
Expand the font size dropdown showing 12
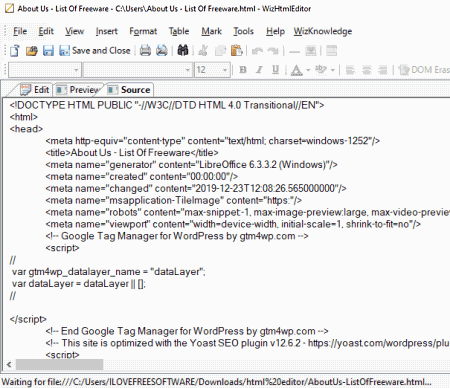pyautogui.click(x=225, y=70)
